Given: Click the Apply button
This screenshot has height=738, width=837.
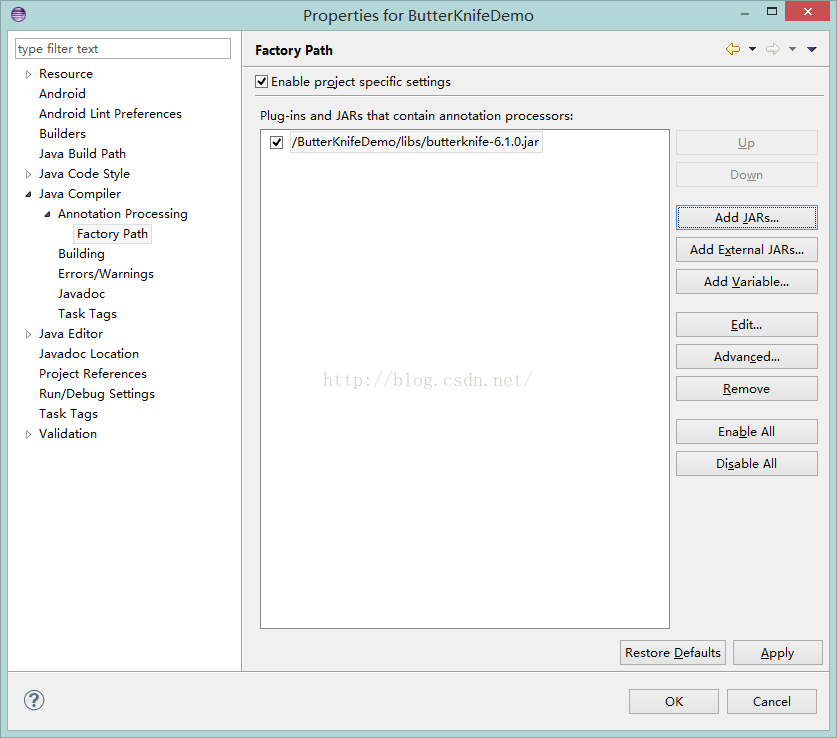Looking at the screenshot, I should pos(778,653).
